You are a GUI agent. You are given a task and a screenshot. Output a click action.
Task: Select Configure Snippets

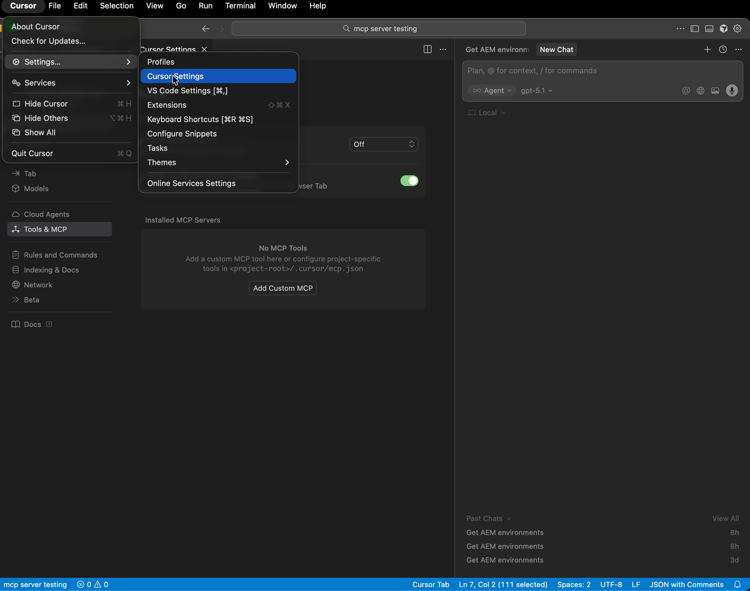pyautogui.click(x=218, y=134)
